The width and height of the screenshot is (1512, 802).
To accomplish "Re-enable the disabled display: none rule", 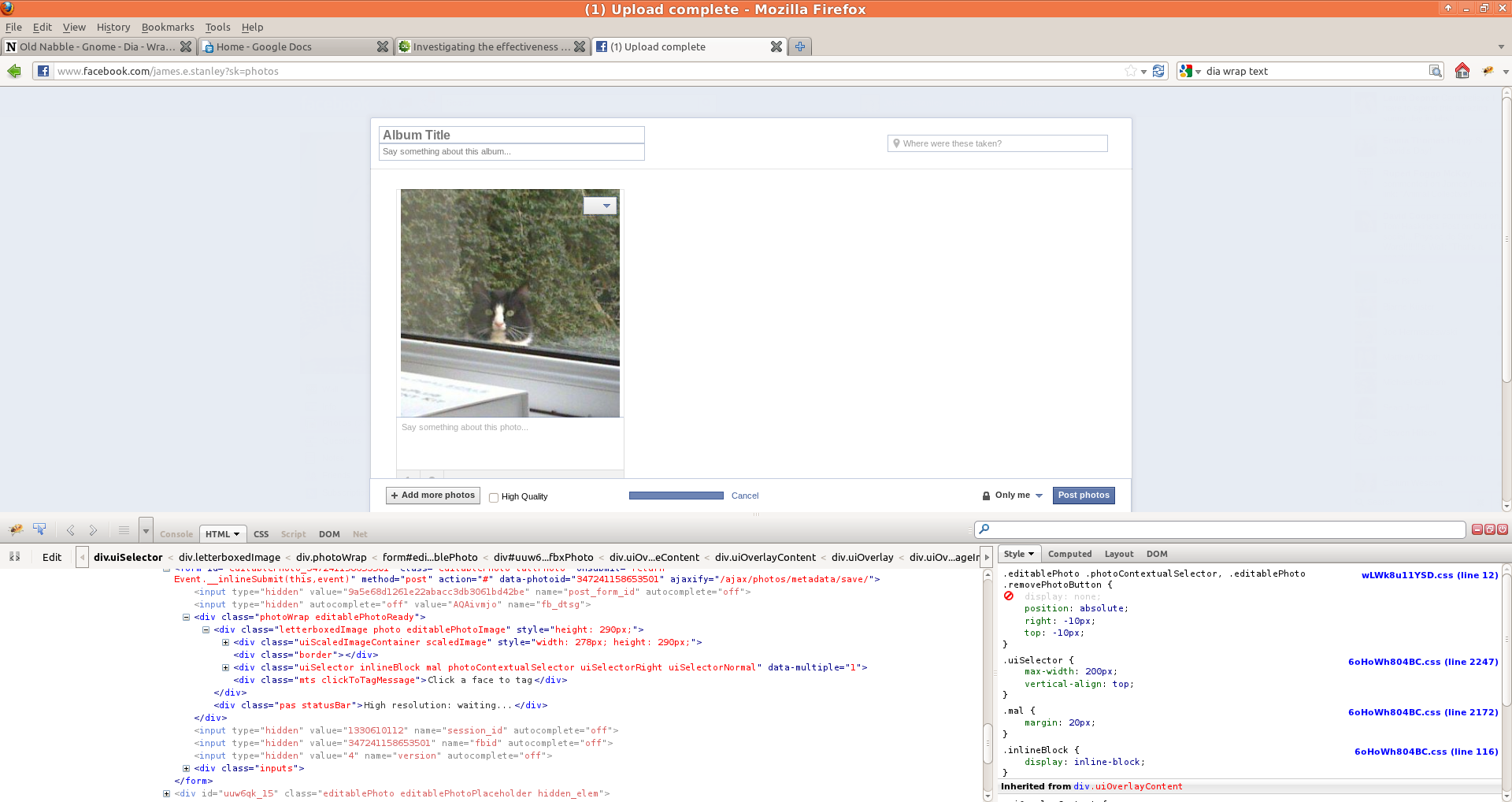I will pyautogui.click(x=1009, y=596).
